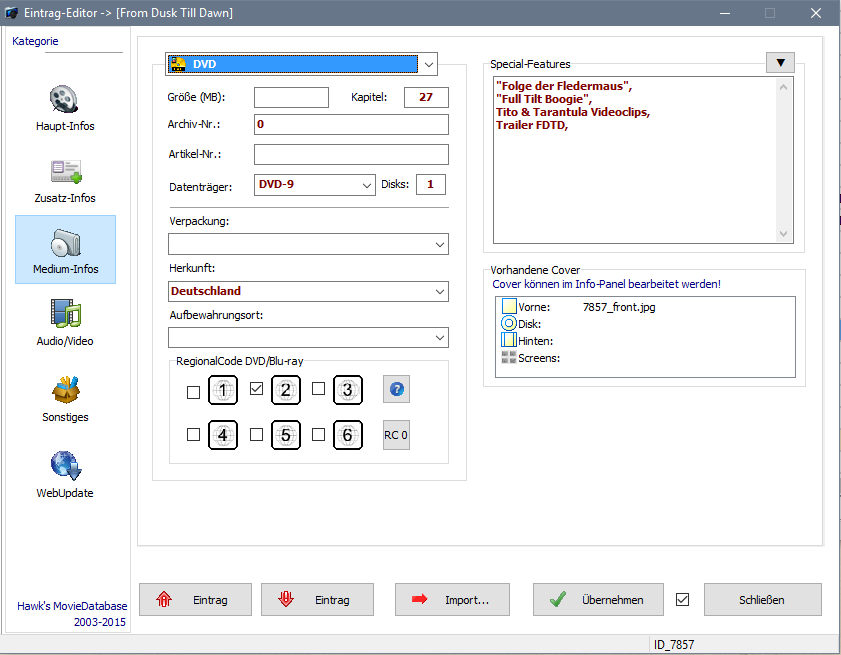841x655 pixels.
Task: Switch to the Audio/Video label
Action: pyautogui.click(x=65, y=341)
